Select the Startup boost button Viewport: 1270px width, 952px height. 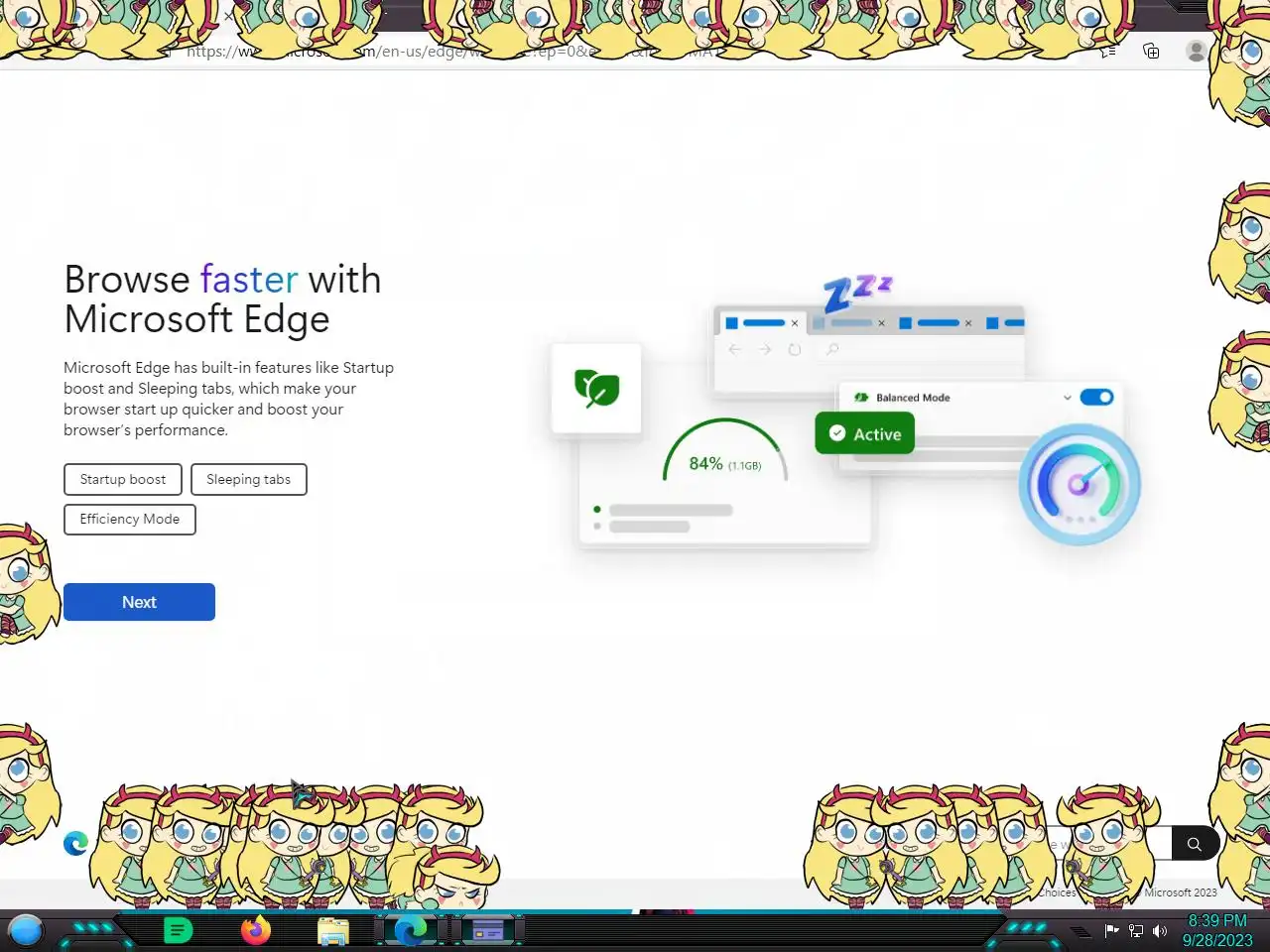(x=123, y=479)
